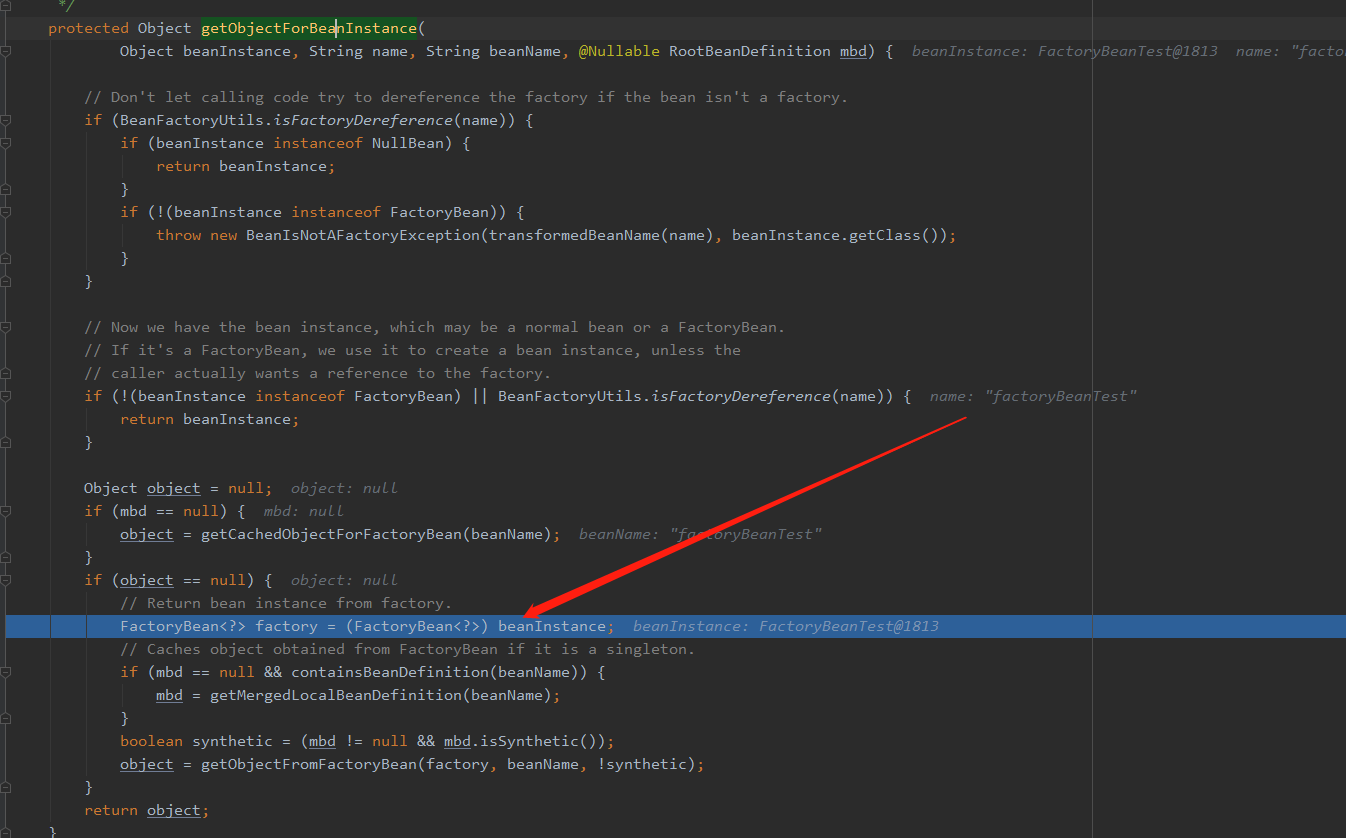Fold the containsBeanDefinition if-block marker
The width and height of the screenshot is (1346, 838).
6,672
